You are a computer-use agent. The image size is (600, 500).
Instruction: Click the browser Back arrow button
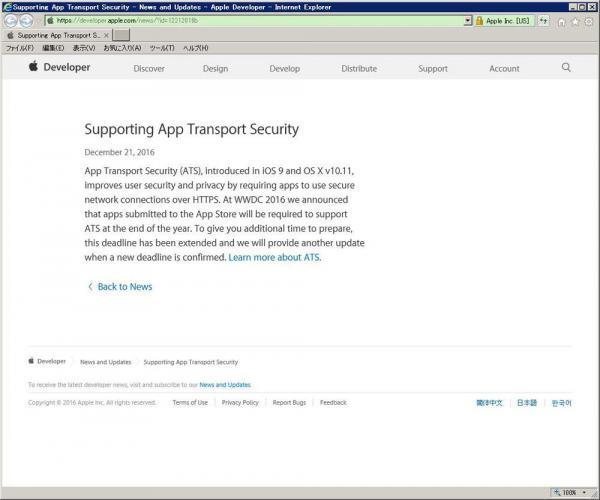tap(11, 21)
